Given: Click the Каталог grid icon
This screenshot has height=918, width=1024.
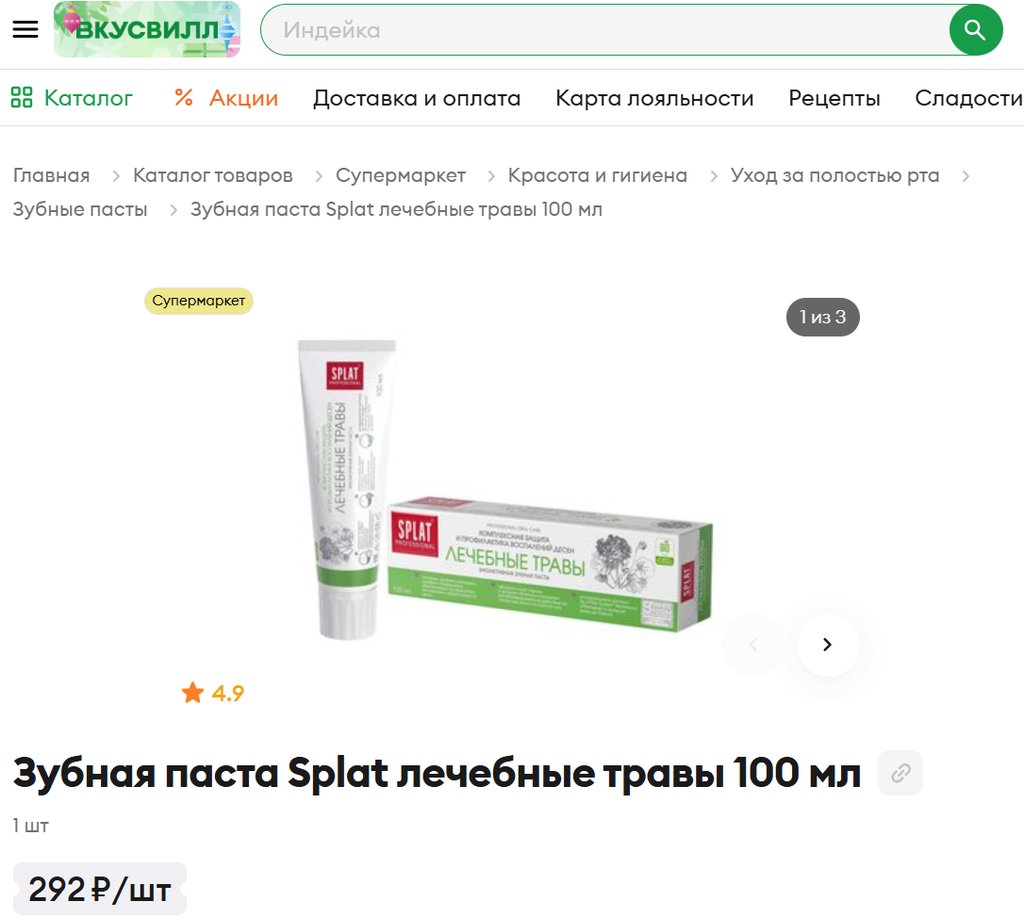Looking at the screenshot, I should tap(22, 98).
